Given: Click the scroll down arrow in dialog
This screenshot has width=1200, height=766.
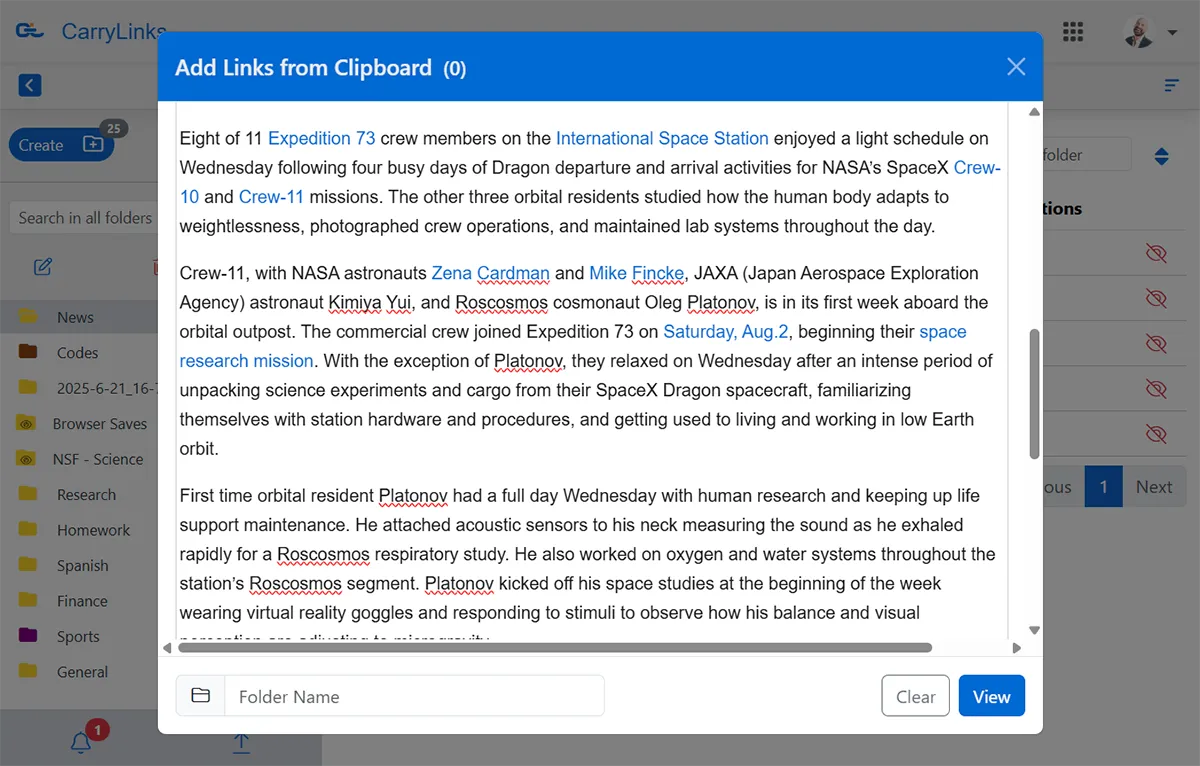Looking at the screenshot, I should point(1034,630).
